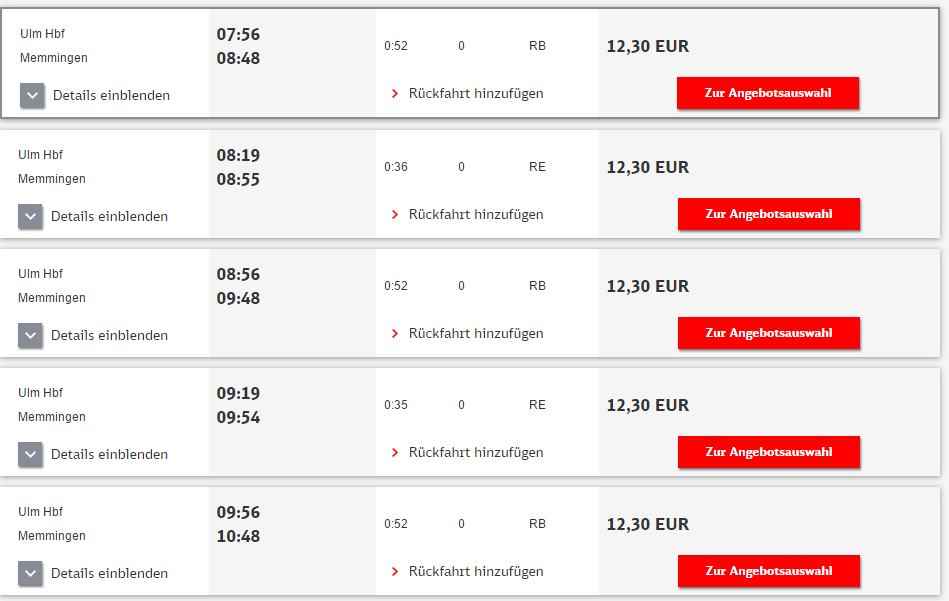949x601 pixels.
Task: Open Zur Angebotsauswahl for the 09:19 train
Action: [x=769, y=452]
